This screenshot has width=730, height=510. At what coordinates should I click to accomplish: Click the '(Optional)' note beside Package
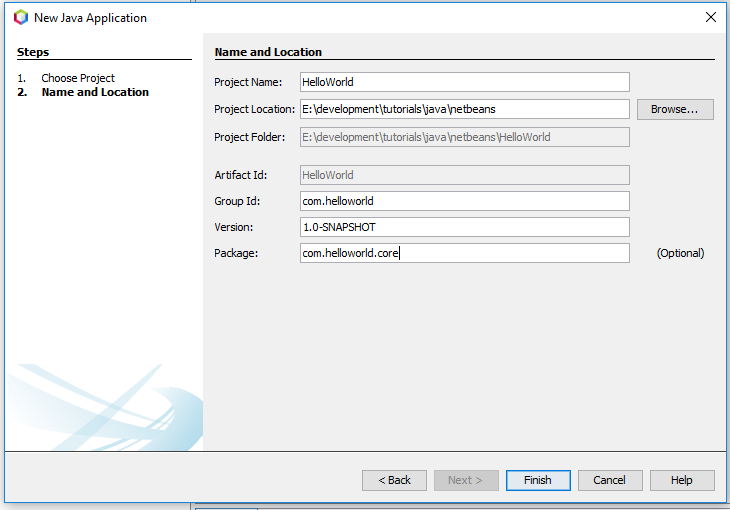680,253
